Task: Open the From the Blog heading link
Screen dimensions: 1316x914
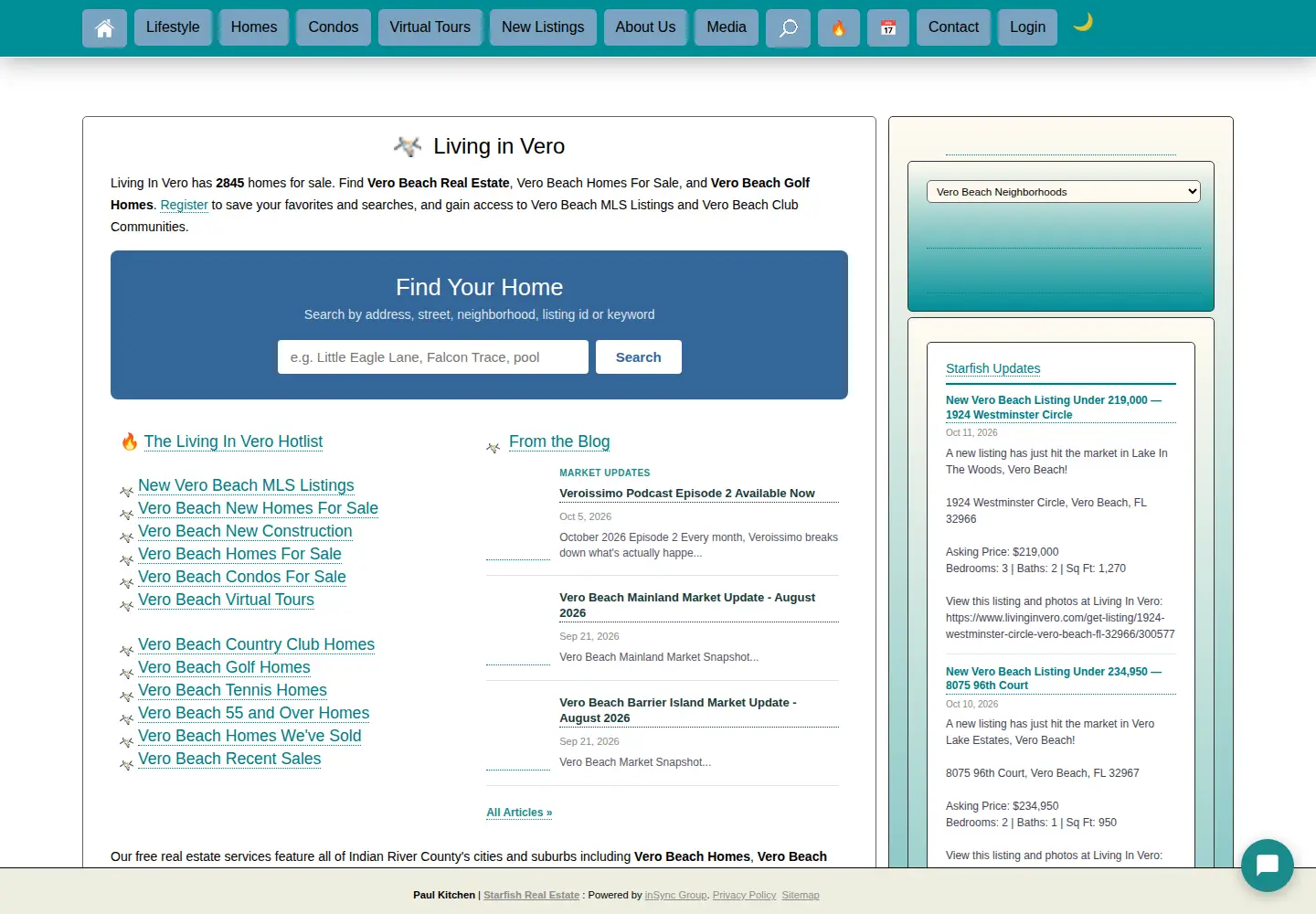Action: pyautogui.click(x=559, y=441)
